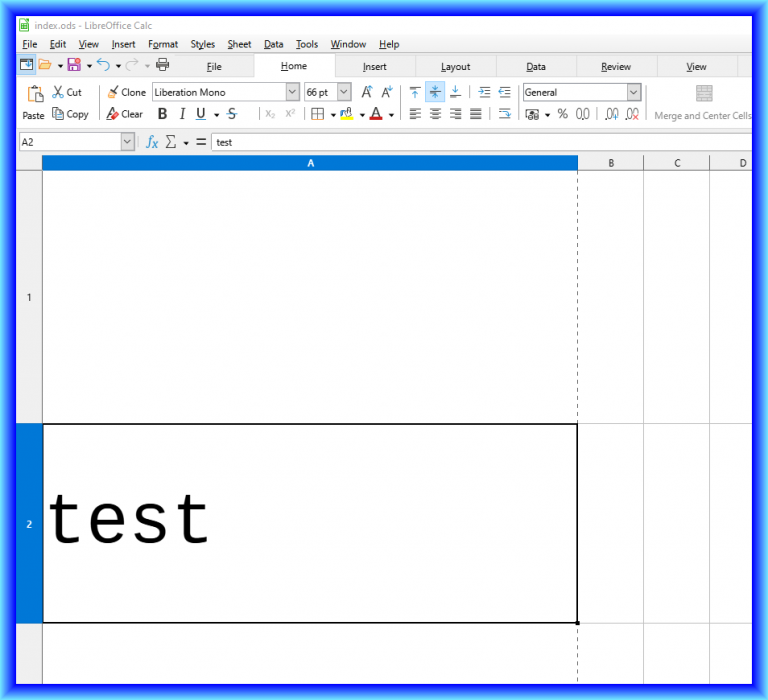Apply justified alignment
Screen dimensions: 768x700
pos(476,114)
